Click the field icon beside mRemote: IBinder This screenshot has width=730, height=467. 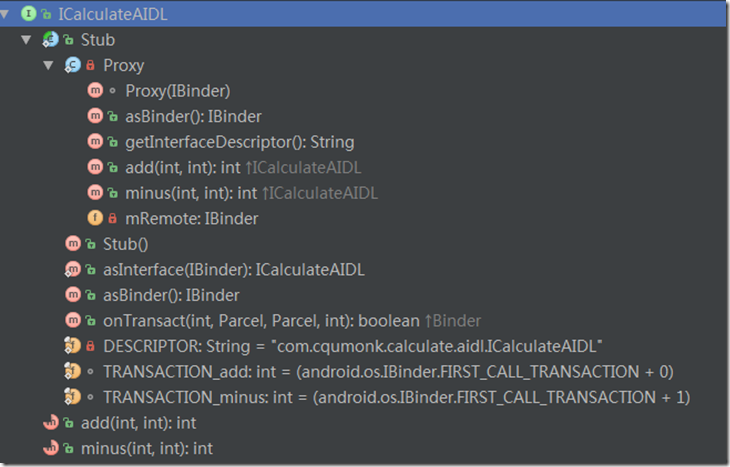click(x=95, y=218)
